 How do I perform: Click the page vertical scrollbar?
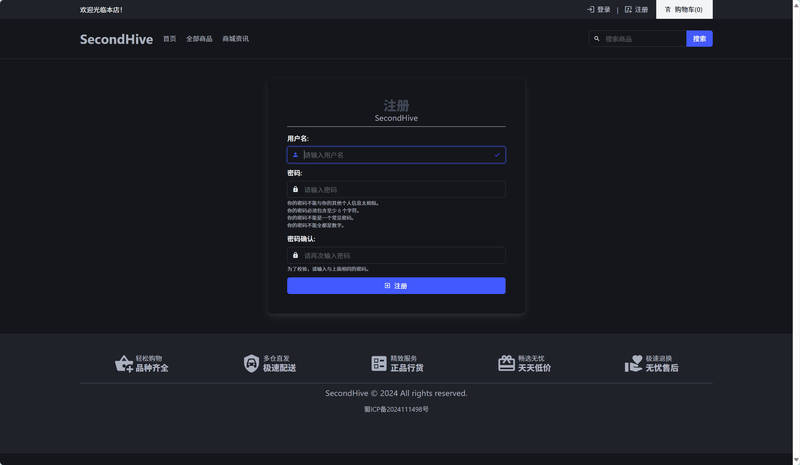click(796, 232)
